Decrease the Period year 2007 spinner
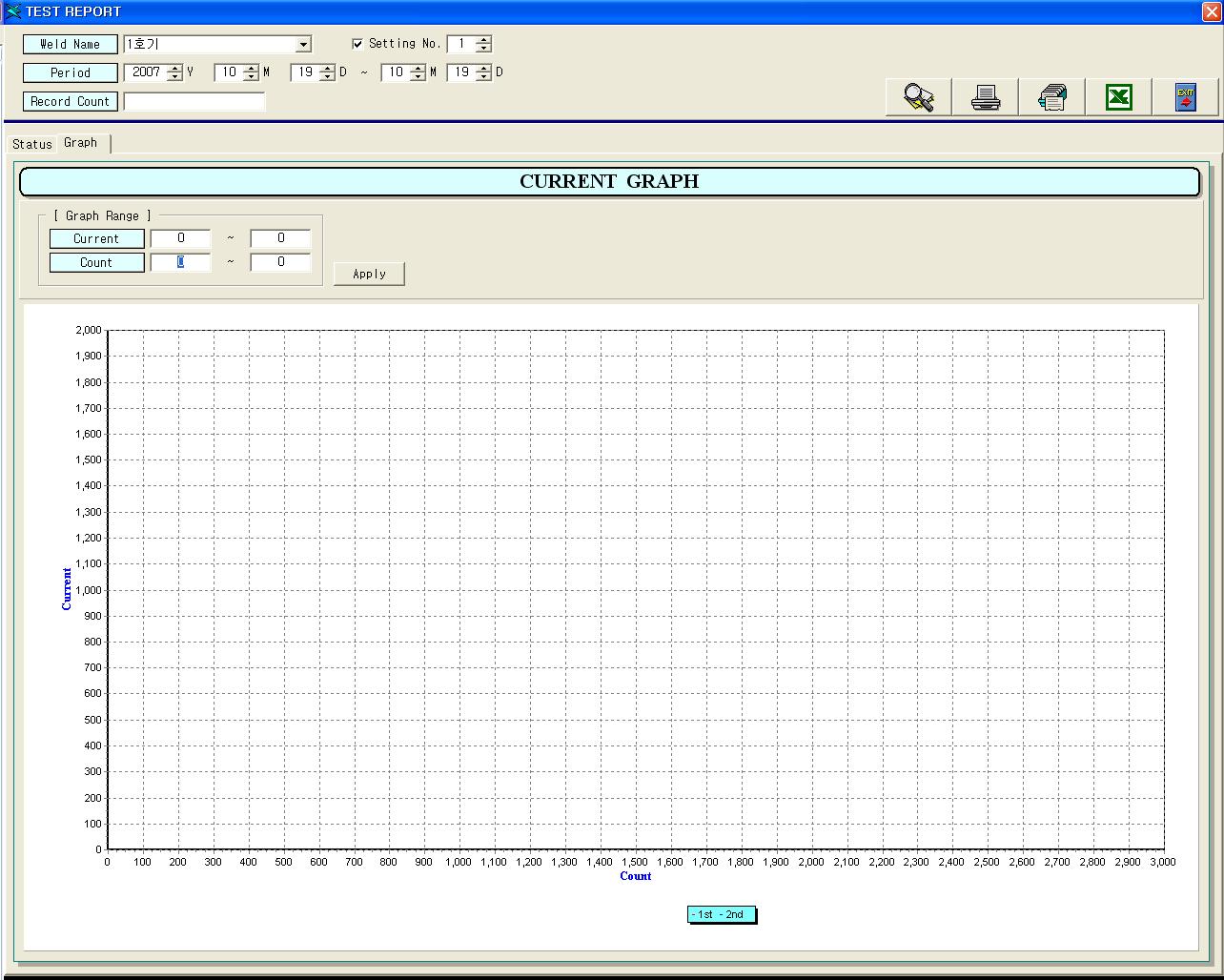 click(173, 77)
